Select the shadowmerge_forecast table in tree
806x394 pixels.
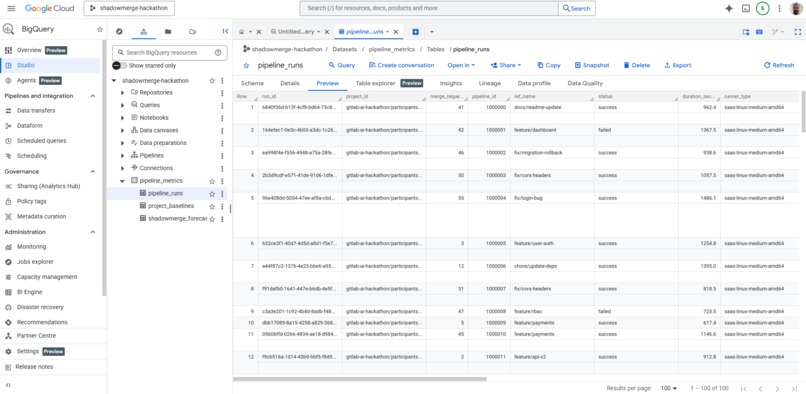pos(177,219)
